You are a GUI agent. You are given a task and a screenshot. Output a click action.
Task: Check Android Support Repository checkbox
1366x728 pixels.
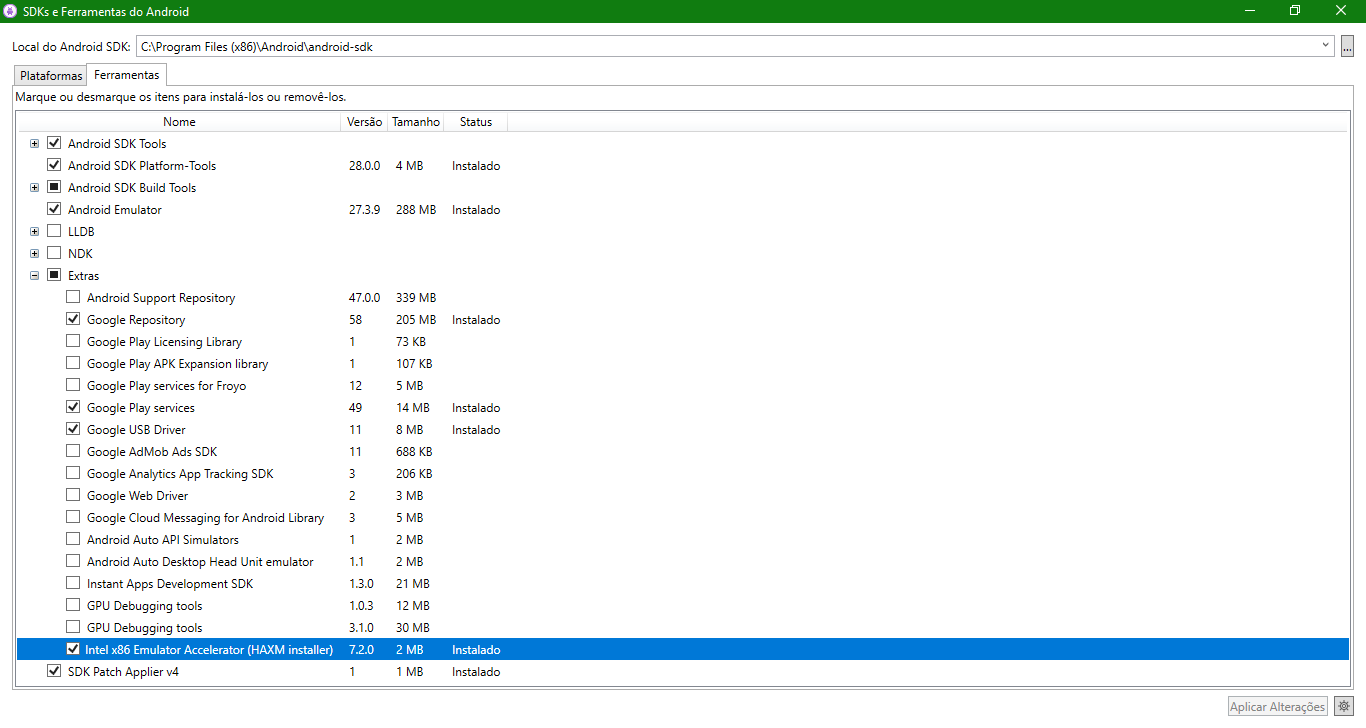73,297
